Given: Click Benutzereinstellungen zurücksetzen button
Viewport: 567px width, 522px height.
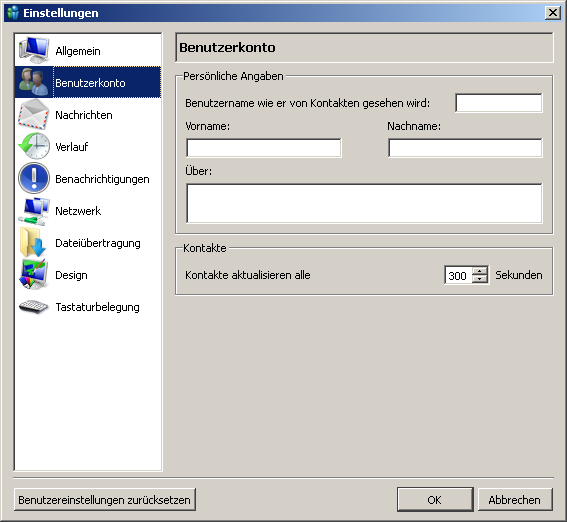Looking at the screenshot, I should [x=105, y=500].
